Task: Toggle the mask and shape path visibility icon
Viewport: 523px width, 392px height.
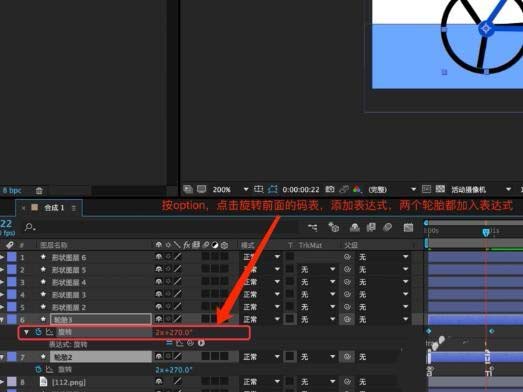Action: pyautogui.click(x=273, y=189)
